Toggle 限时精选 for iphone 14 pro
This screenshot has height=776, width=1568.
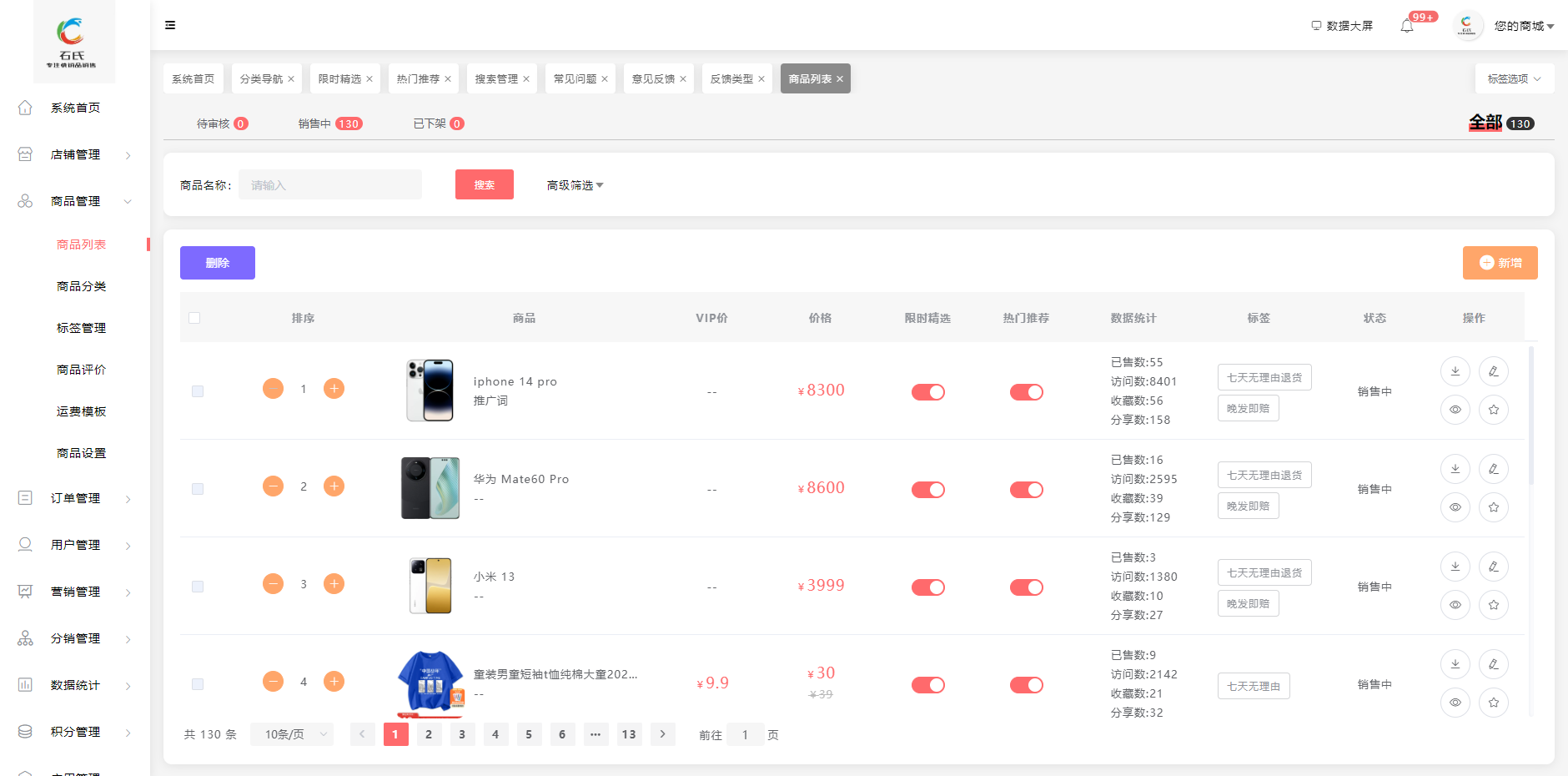point(927,392)
